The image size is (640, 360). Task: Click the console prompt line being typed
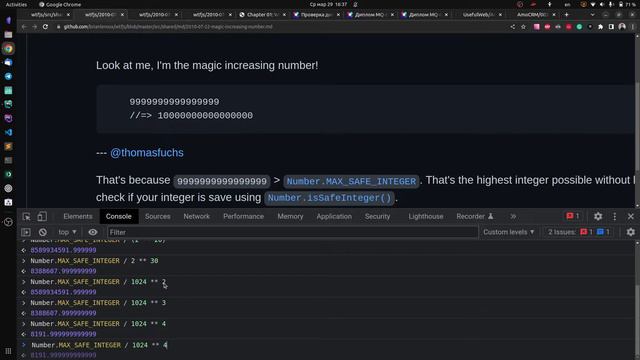[x=99, y=345]
